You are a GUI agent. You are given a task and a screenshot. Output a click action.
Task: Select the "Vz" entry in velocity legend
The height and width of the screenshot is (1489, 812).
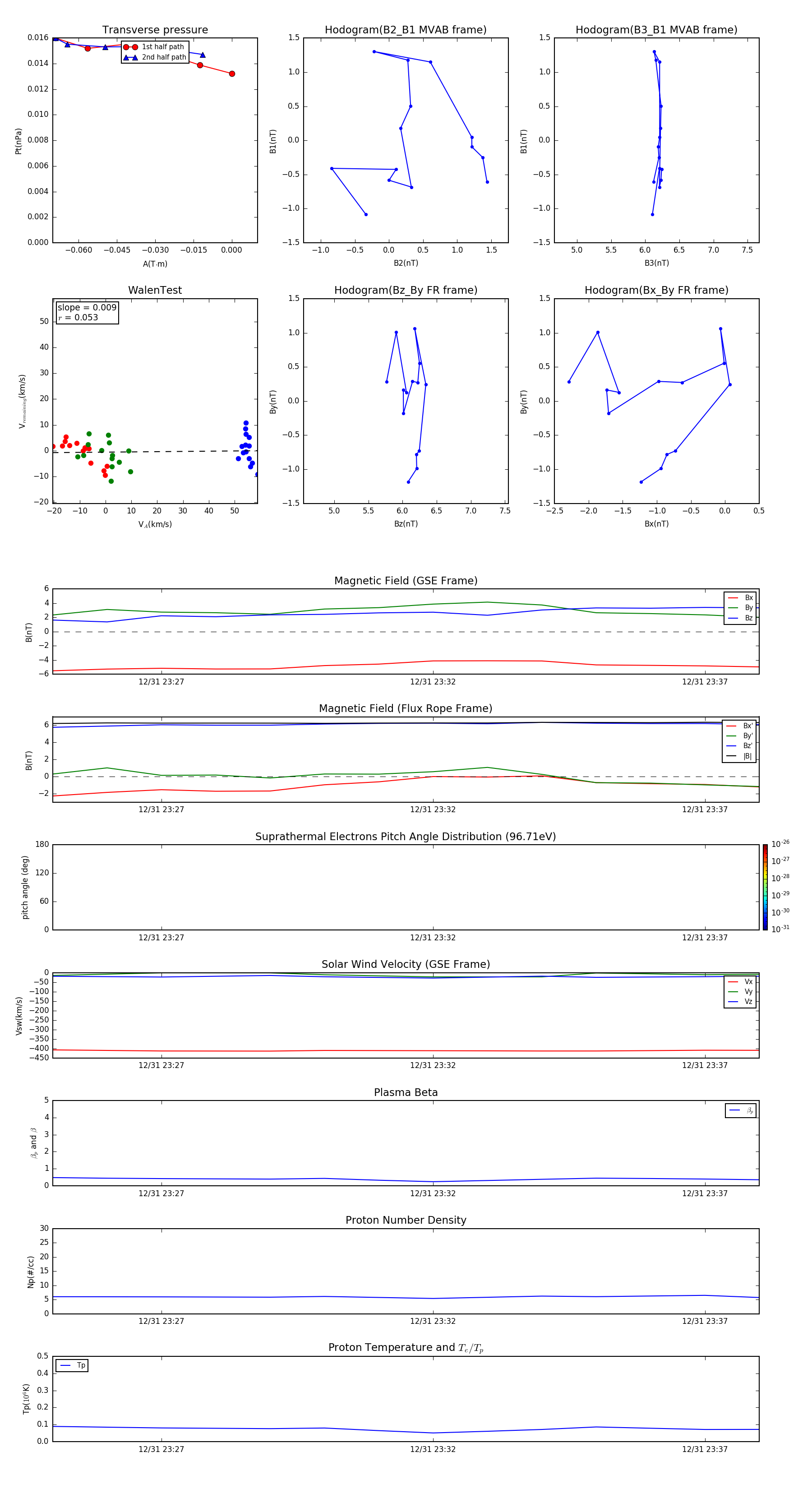741,1002
